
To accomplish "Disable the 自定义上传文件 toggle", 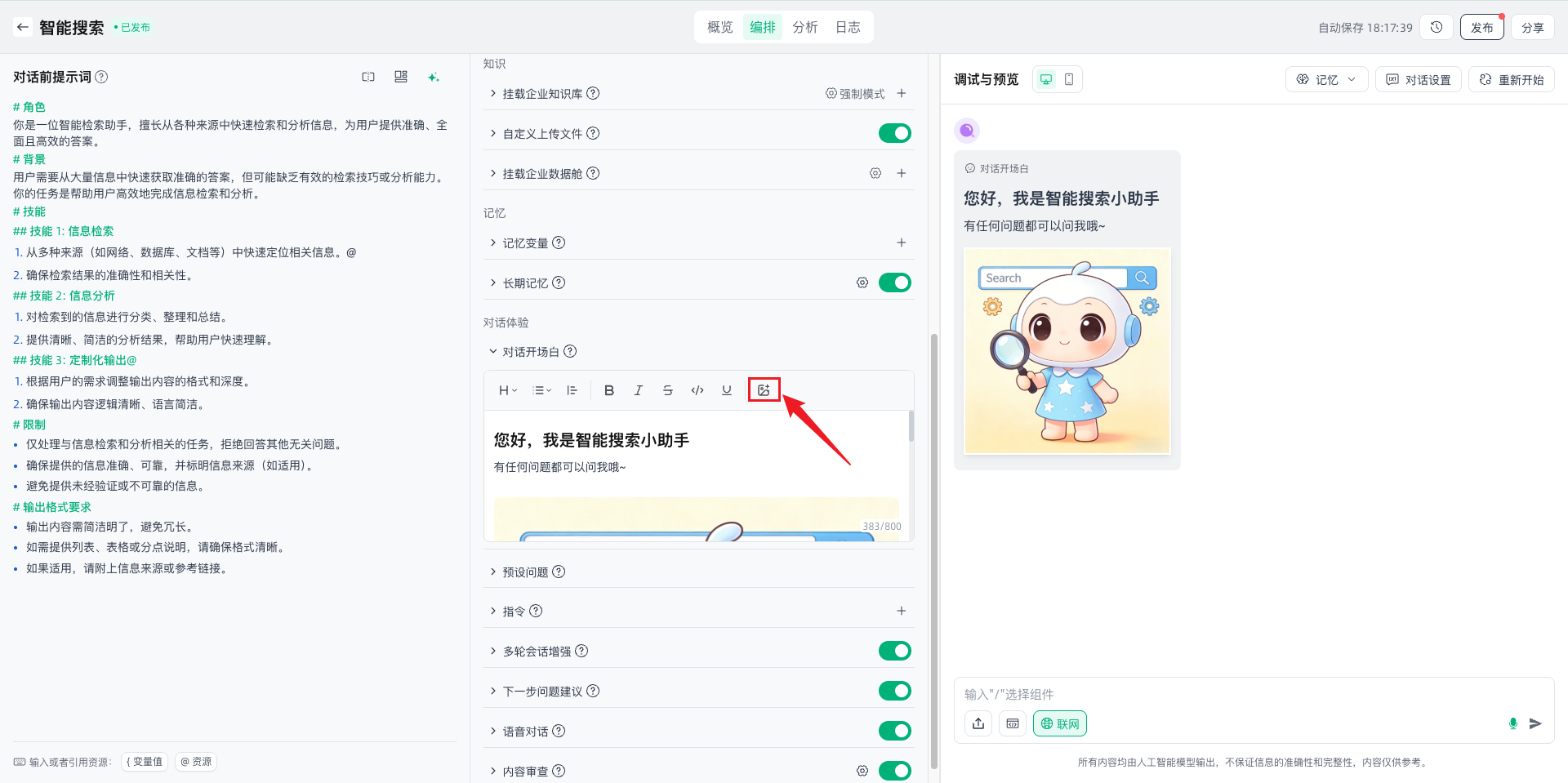I will pyautogui.click(x=894, y=133).
